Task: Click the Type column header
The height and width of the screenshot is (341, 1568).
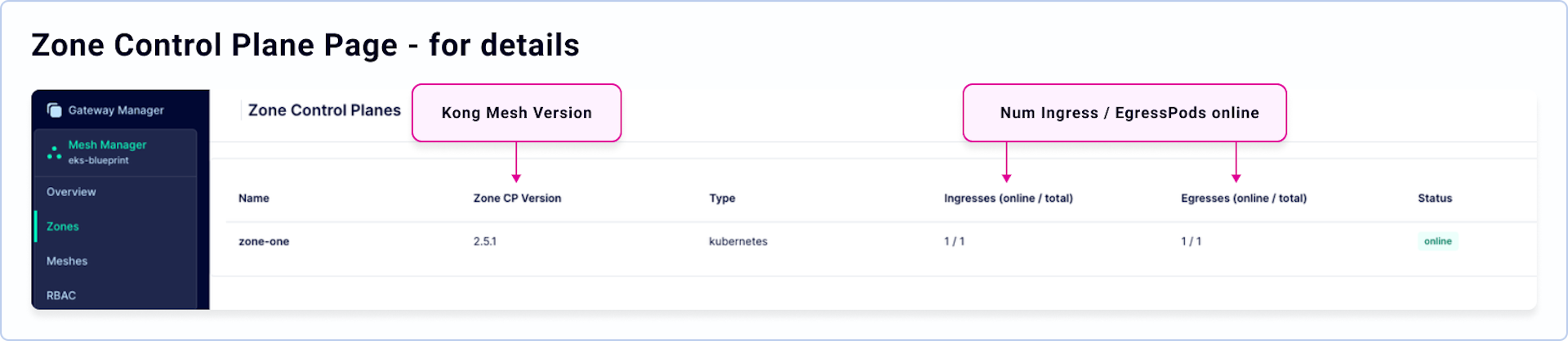Action: click(722, 198)
